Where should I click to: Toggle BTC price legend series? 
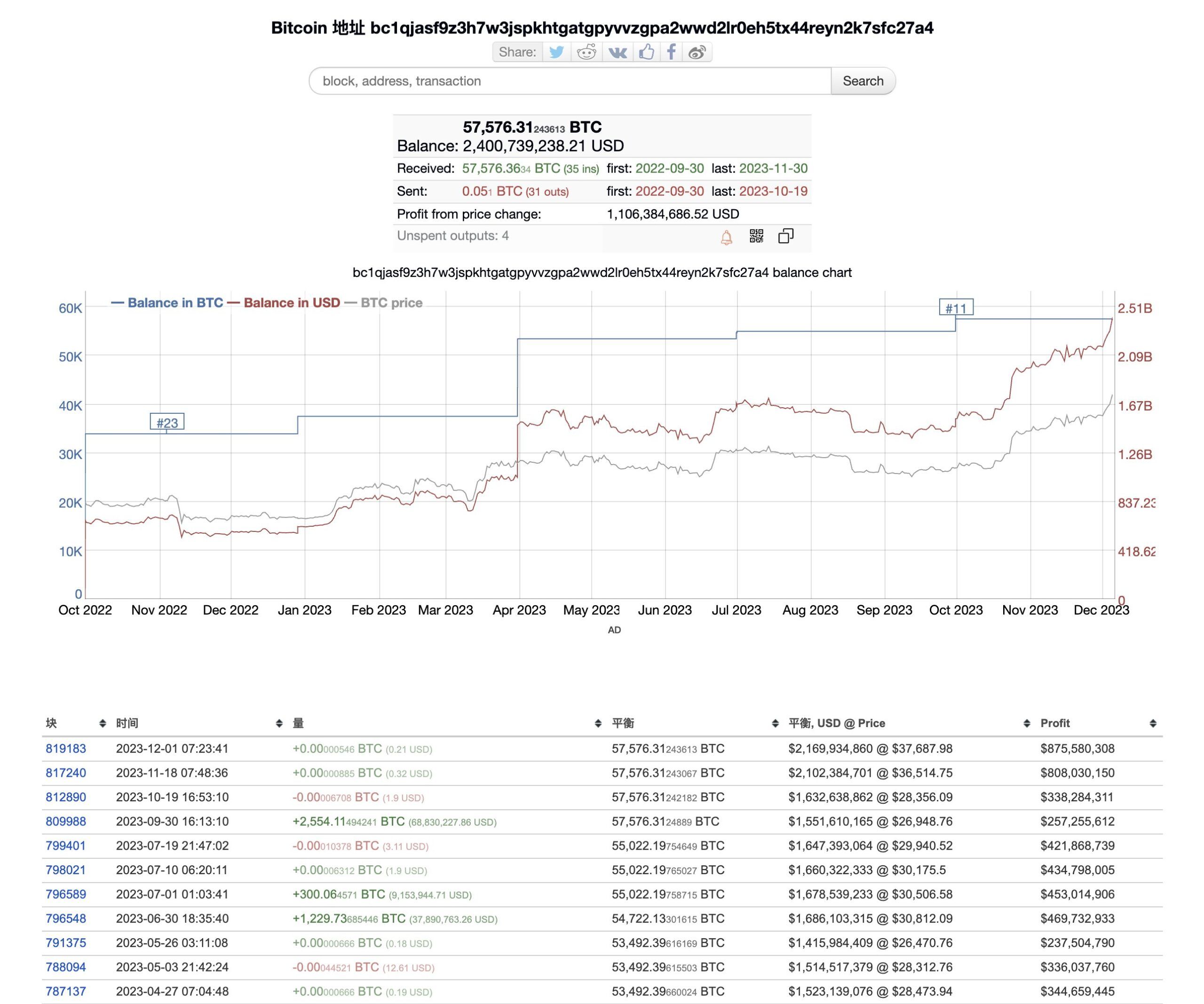(x=391, y=303)
